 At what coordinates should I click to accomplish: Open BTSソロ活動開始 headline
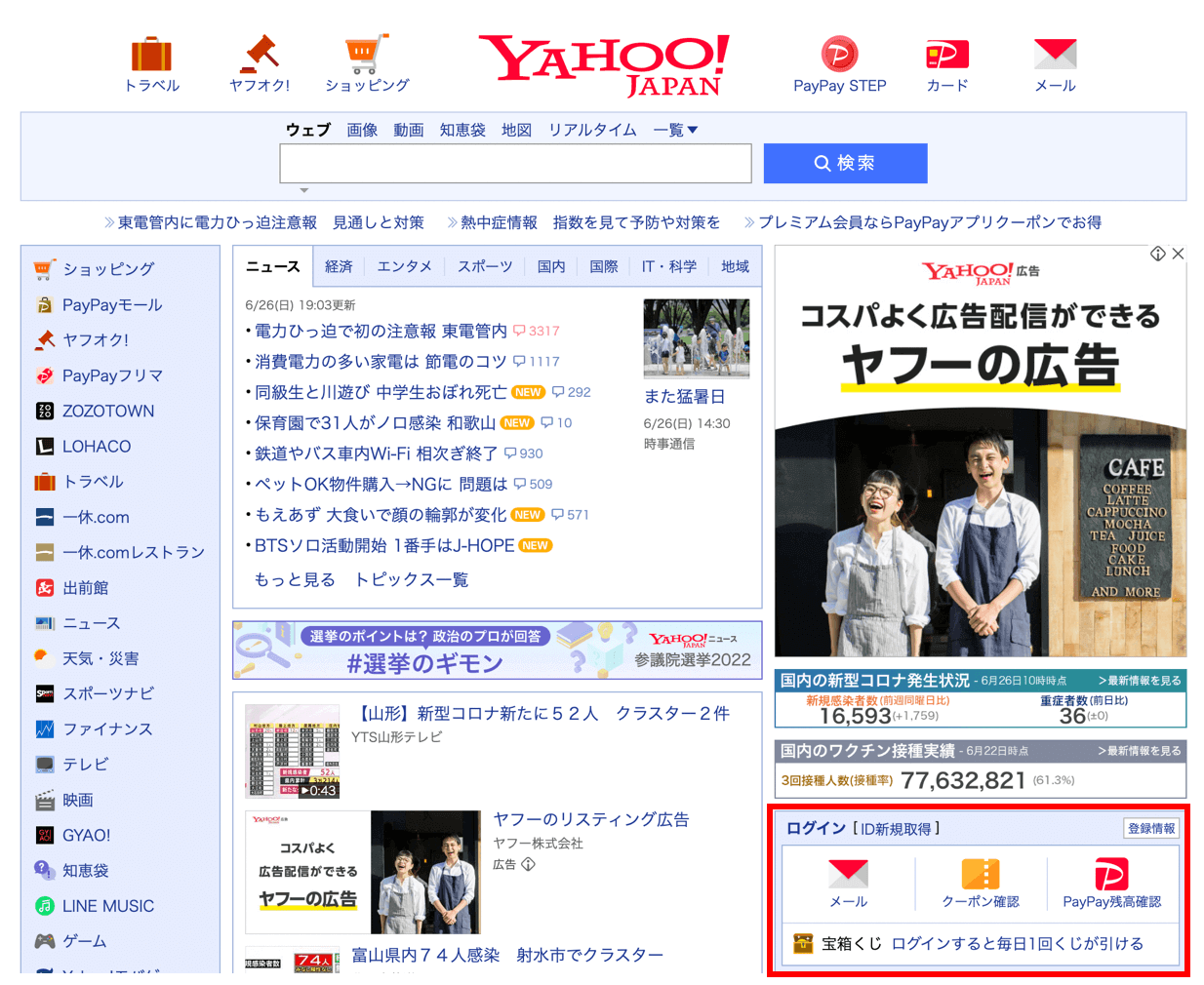coord(384,545)
